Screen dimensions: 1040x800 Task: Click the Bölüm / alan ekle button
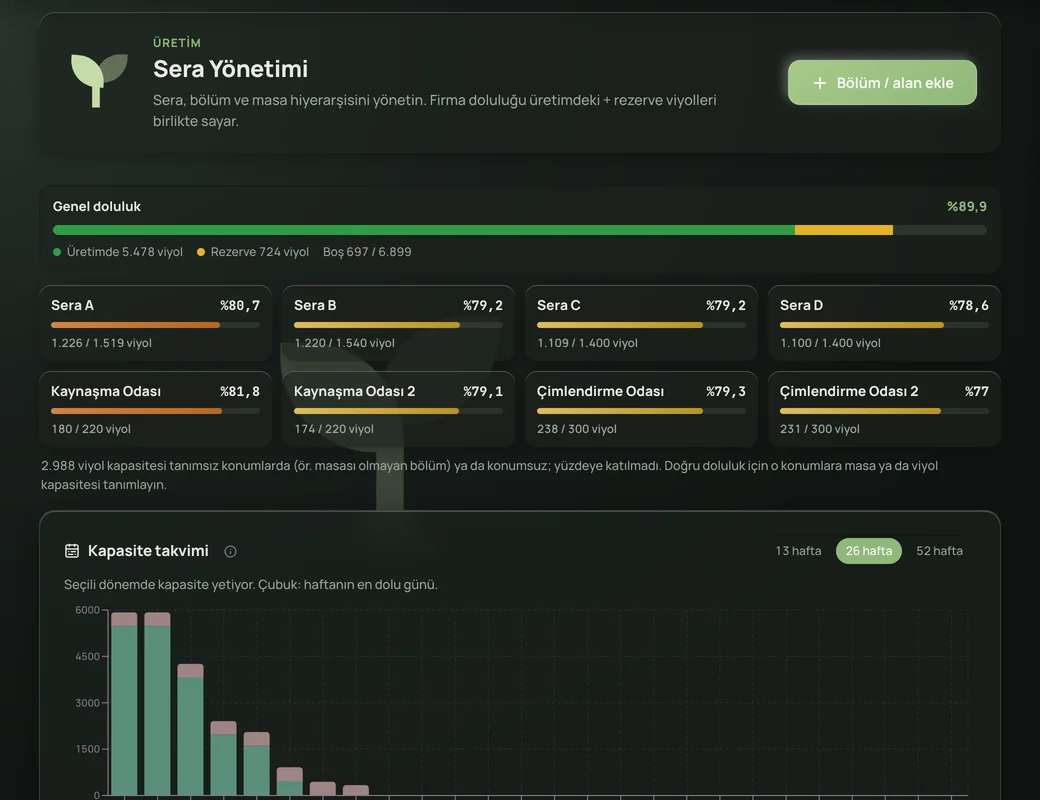tap(882, 83)
